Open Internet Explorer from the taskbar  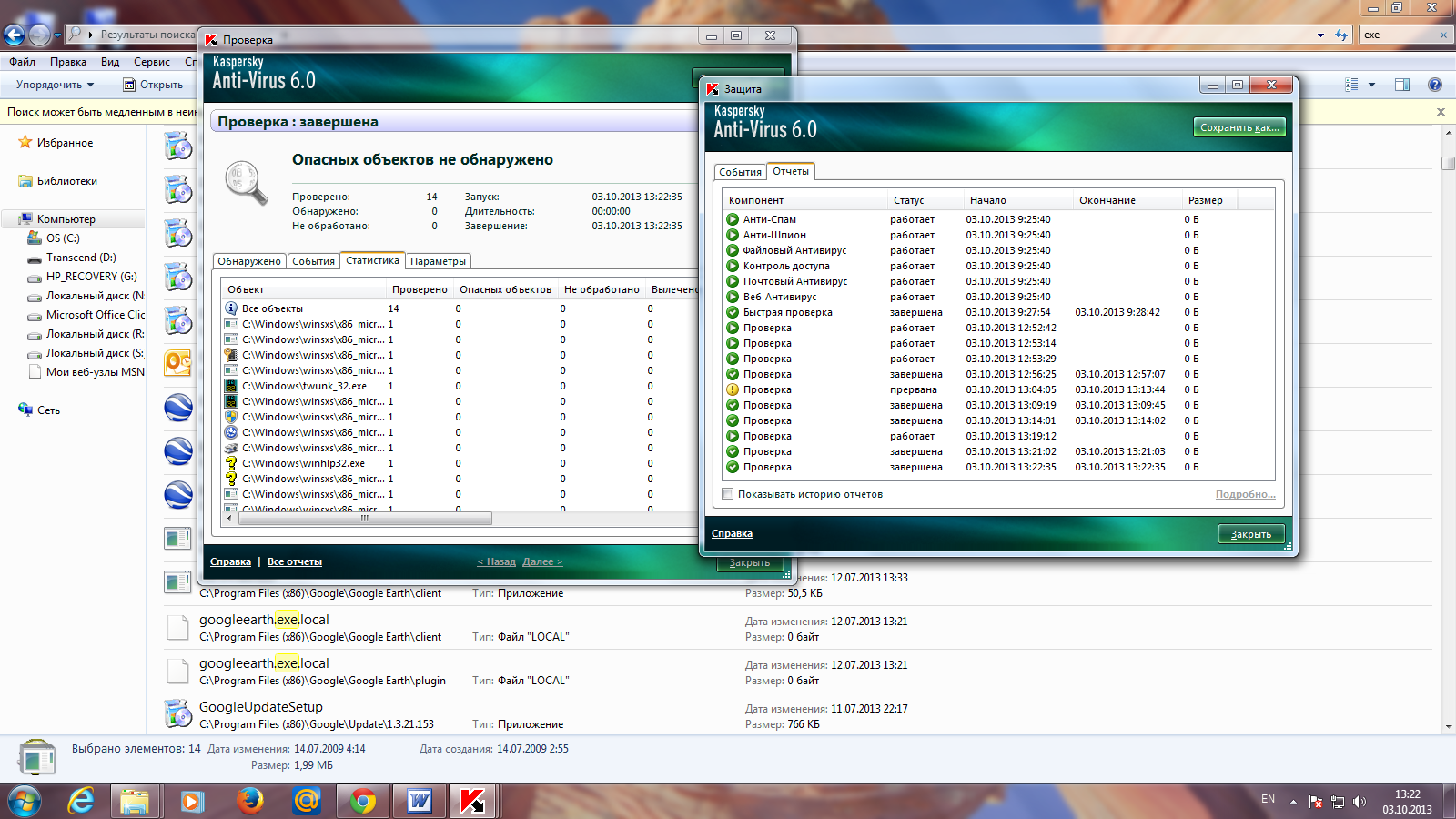pos(82,801)
